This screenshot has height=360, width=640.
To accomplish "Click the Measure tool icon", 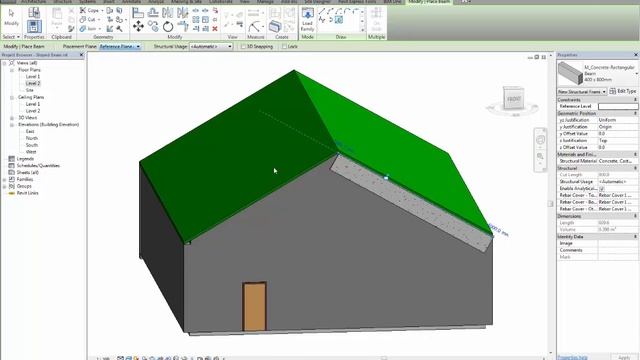I will click(x=255, y=27).
